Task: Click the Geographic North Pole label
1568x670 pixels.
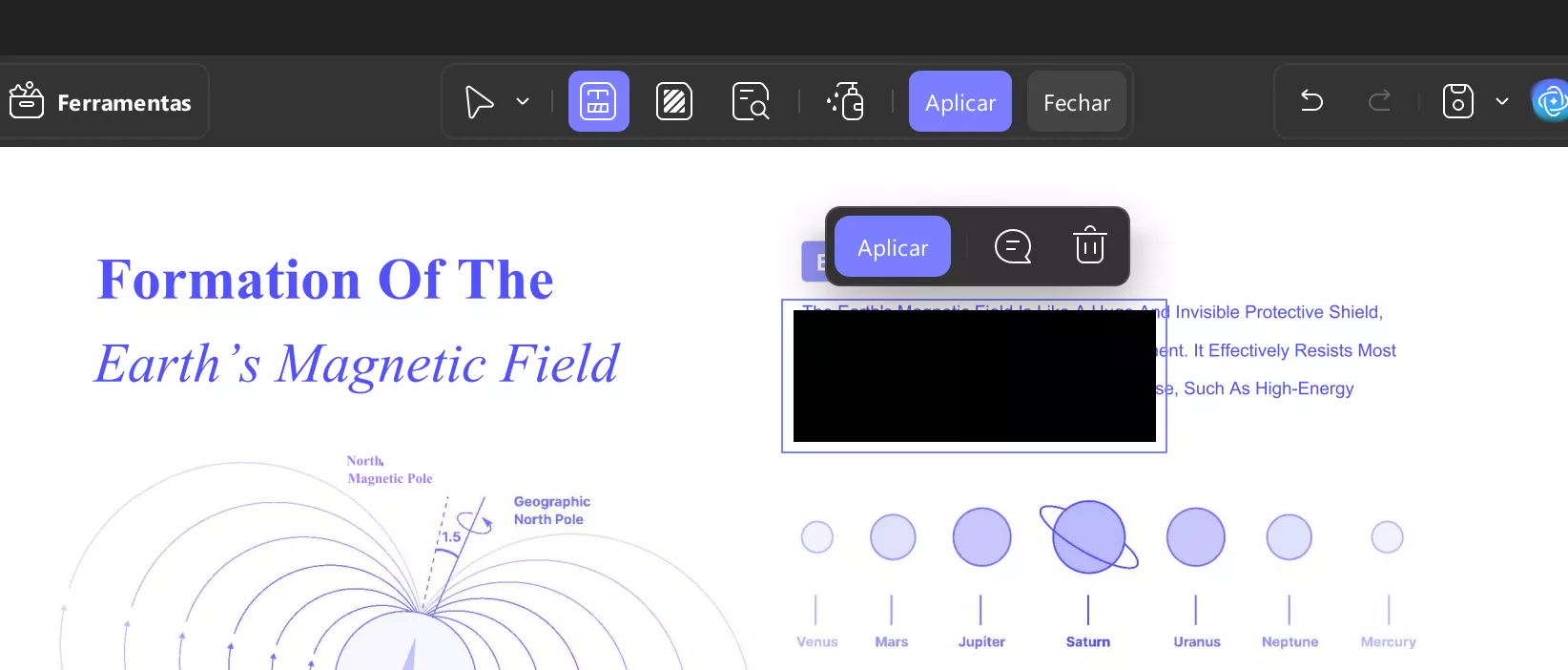Action: 551,511
